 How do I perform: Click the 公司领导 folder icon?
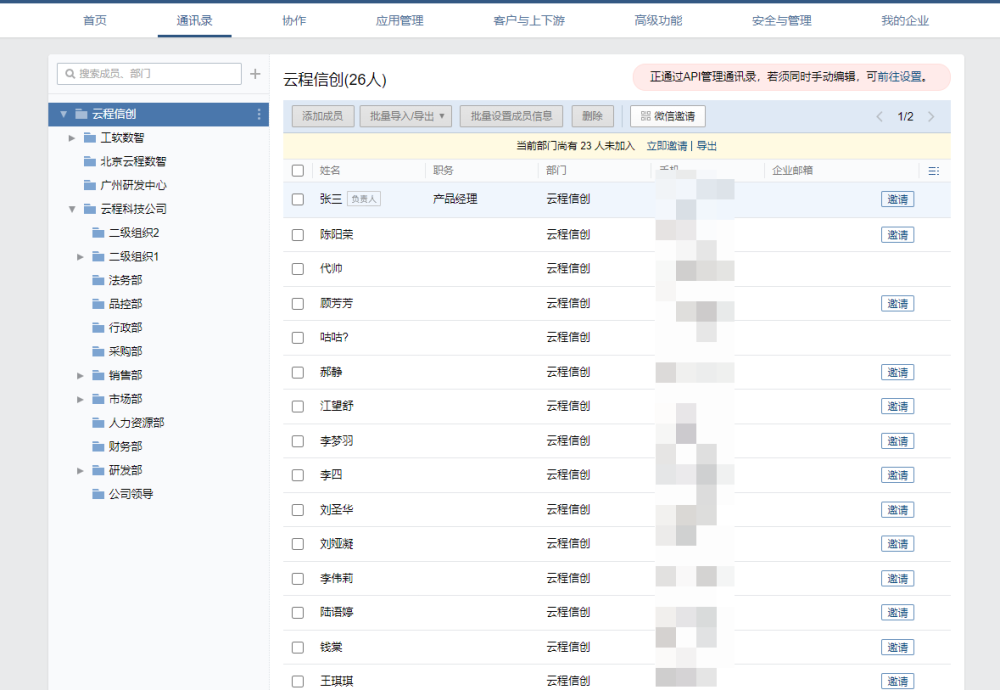pos(98,494)
